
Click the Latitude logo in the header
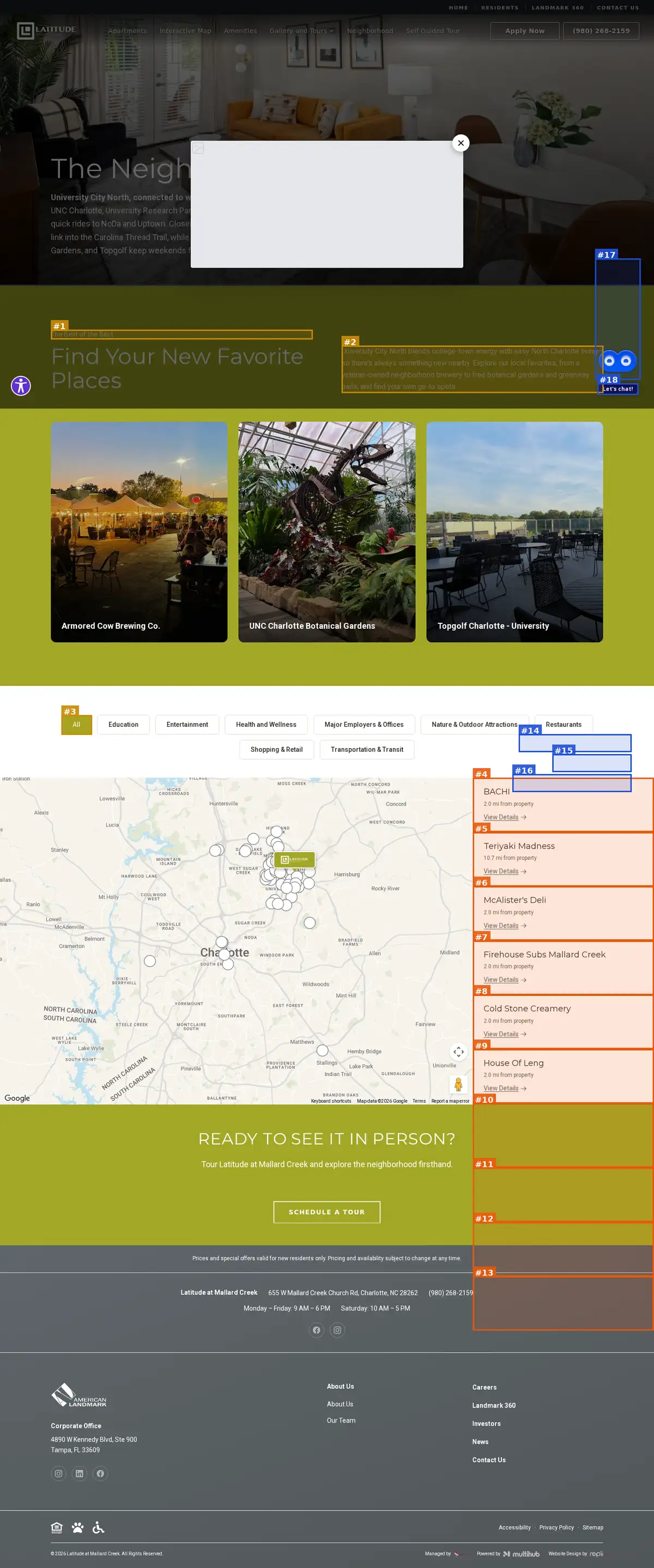[x=46, y=31]
